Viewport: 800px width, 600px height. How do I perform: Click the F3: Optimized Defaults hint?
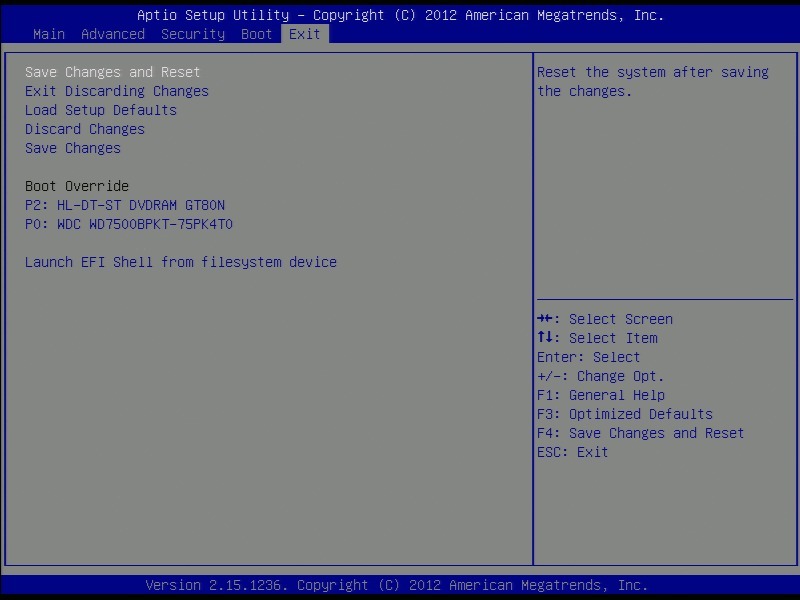click(625, 414)
